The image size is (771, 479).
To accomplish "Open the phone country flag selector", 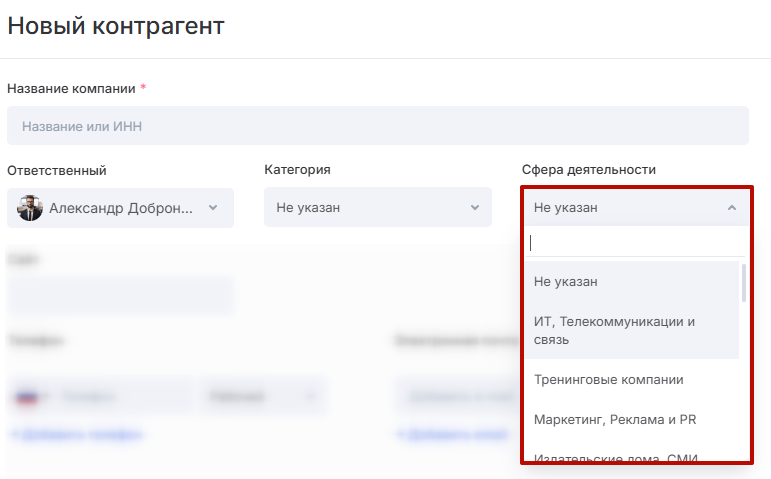I will [x=30, y=397].
